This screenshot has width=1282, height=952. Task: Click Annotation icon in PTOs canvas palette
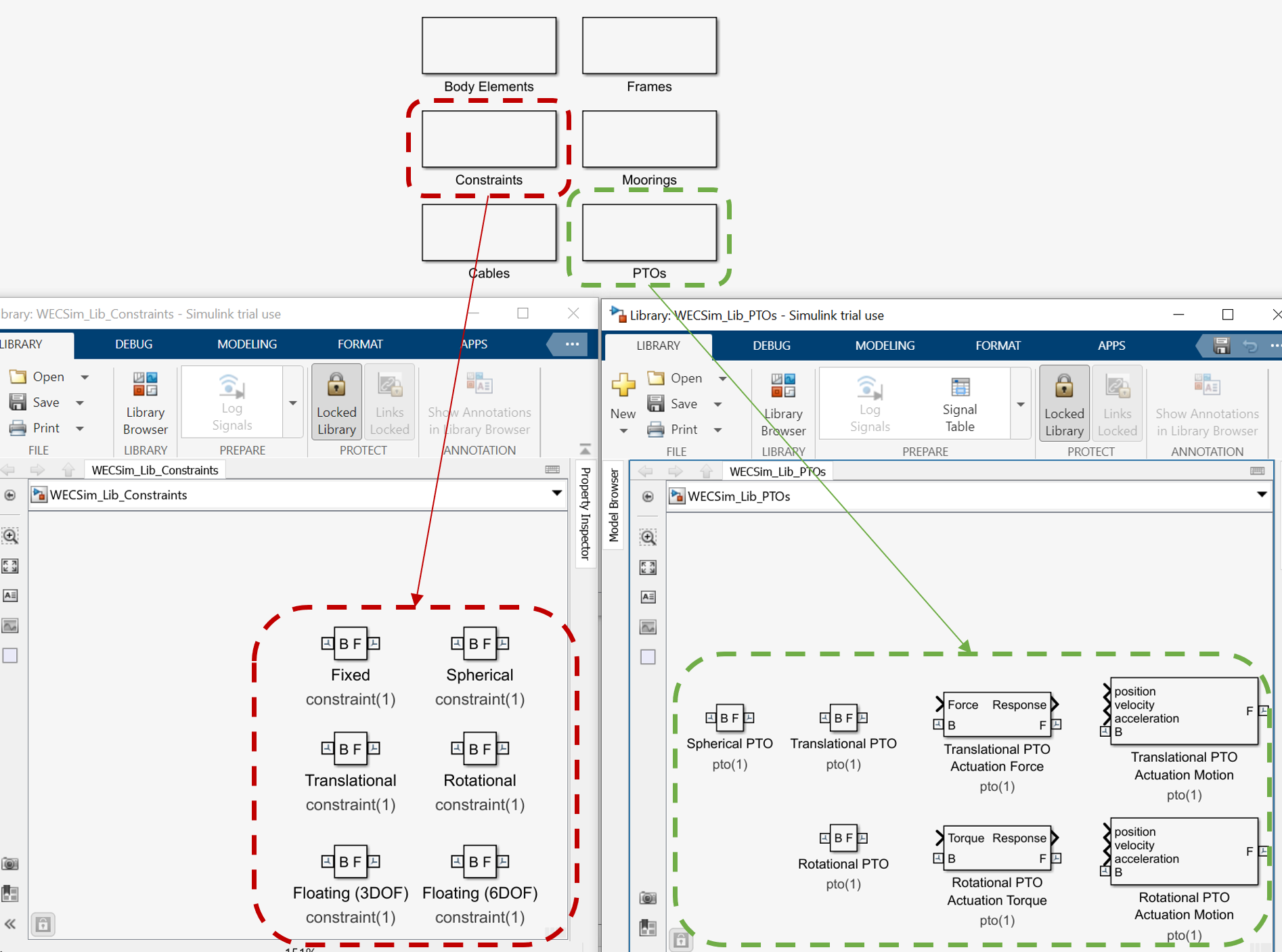tap(648, 597)
